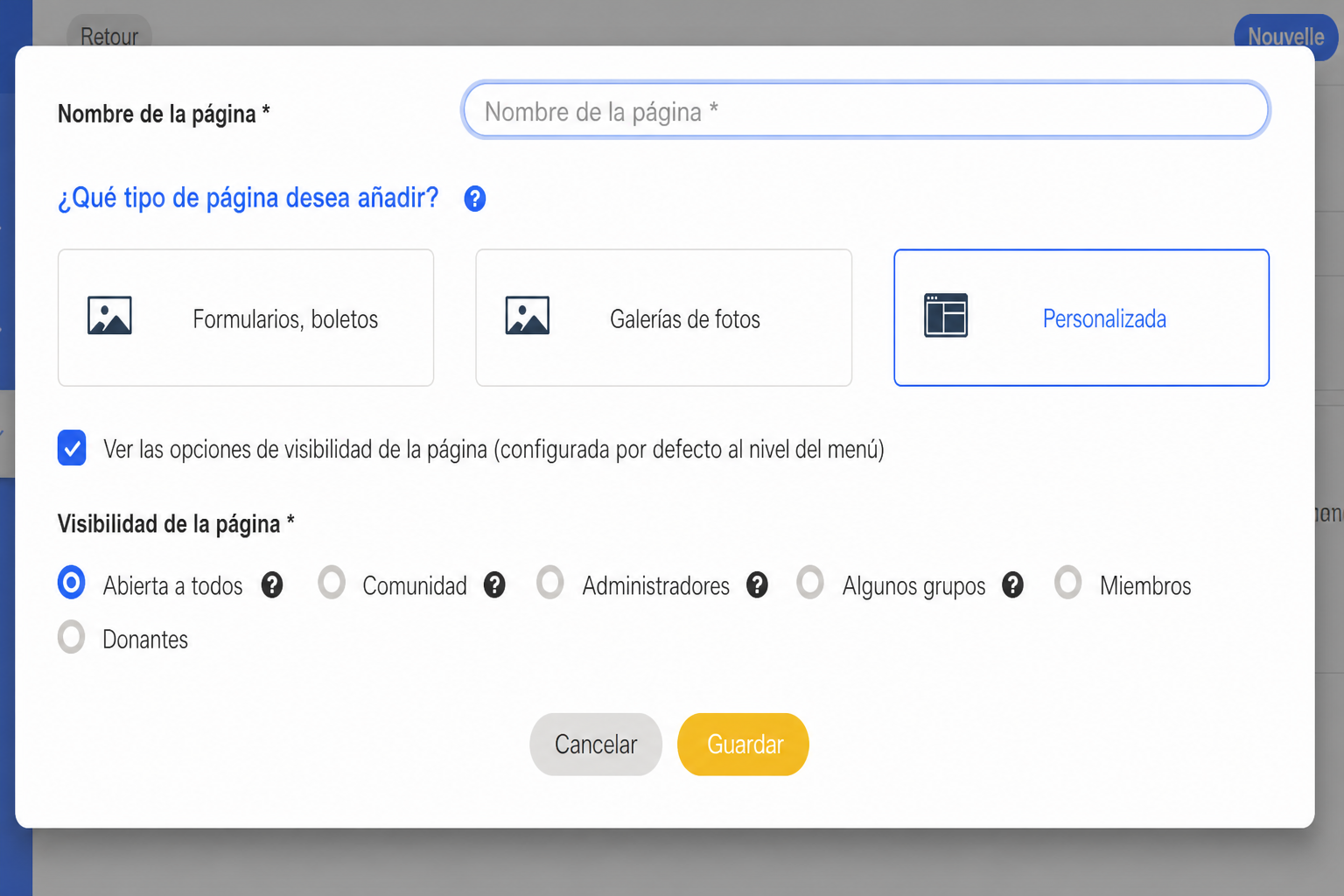Open help icon next to Comunidad

pos(494,584)
